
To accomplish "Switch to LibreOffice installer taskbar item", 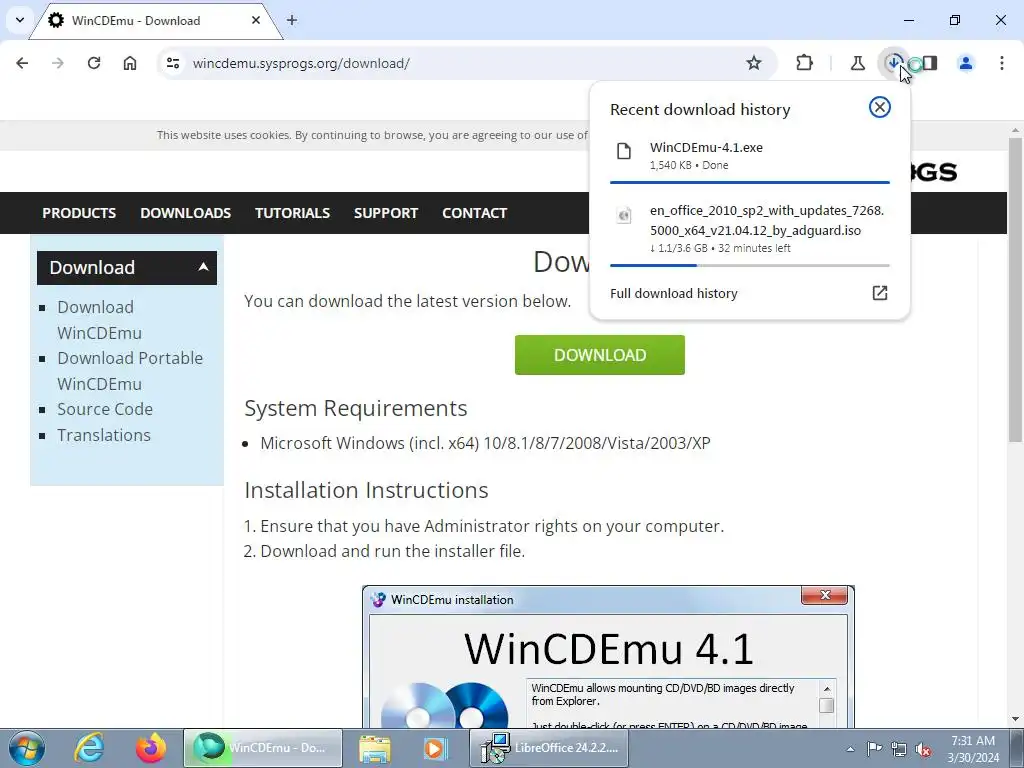I will click(549, 748).
